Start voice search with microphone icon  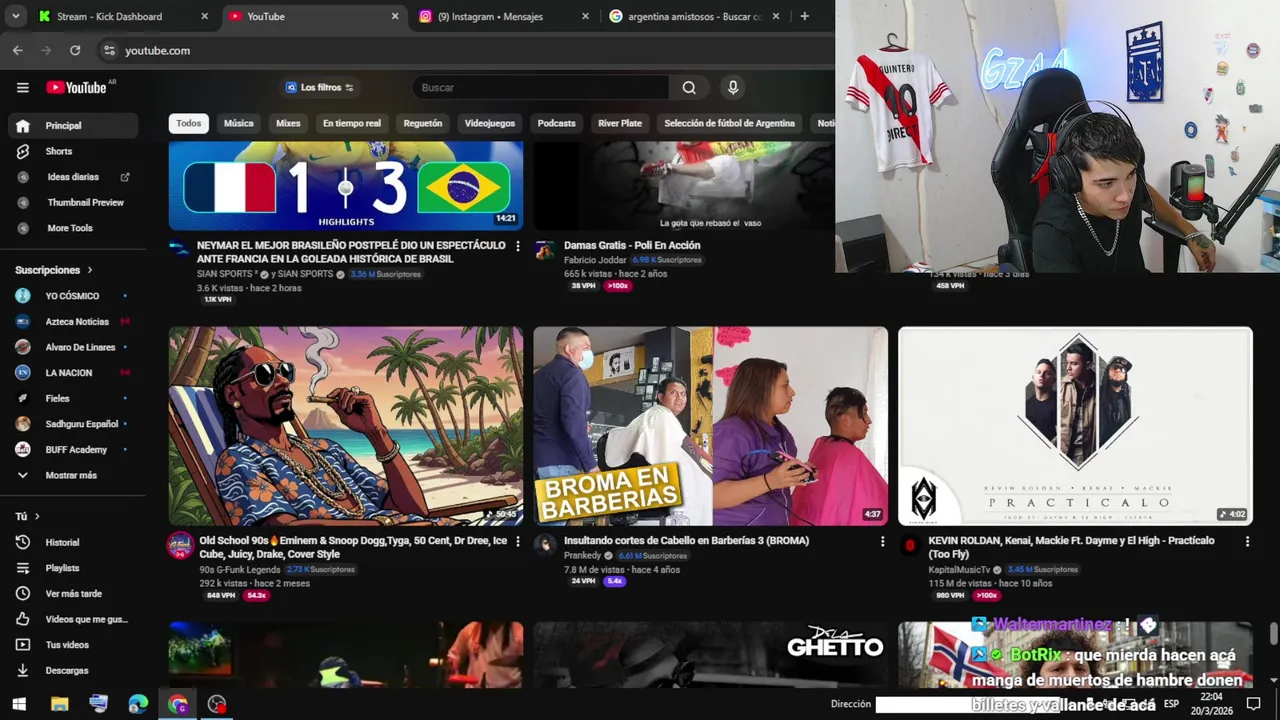733,87
